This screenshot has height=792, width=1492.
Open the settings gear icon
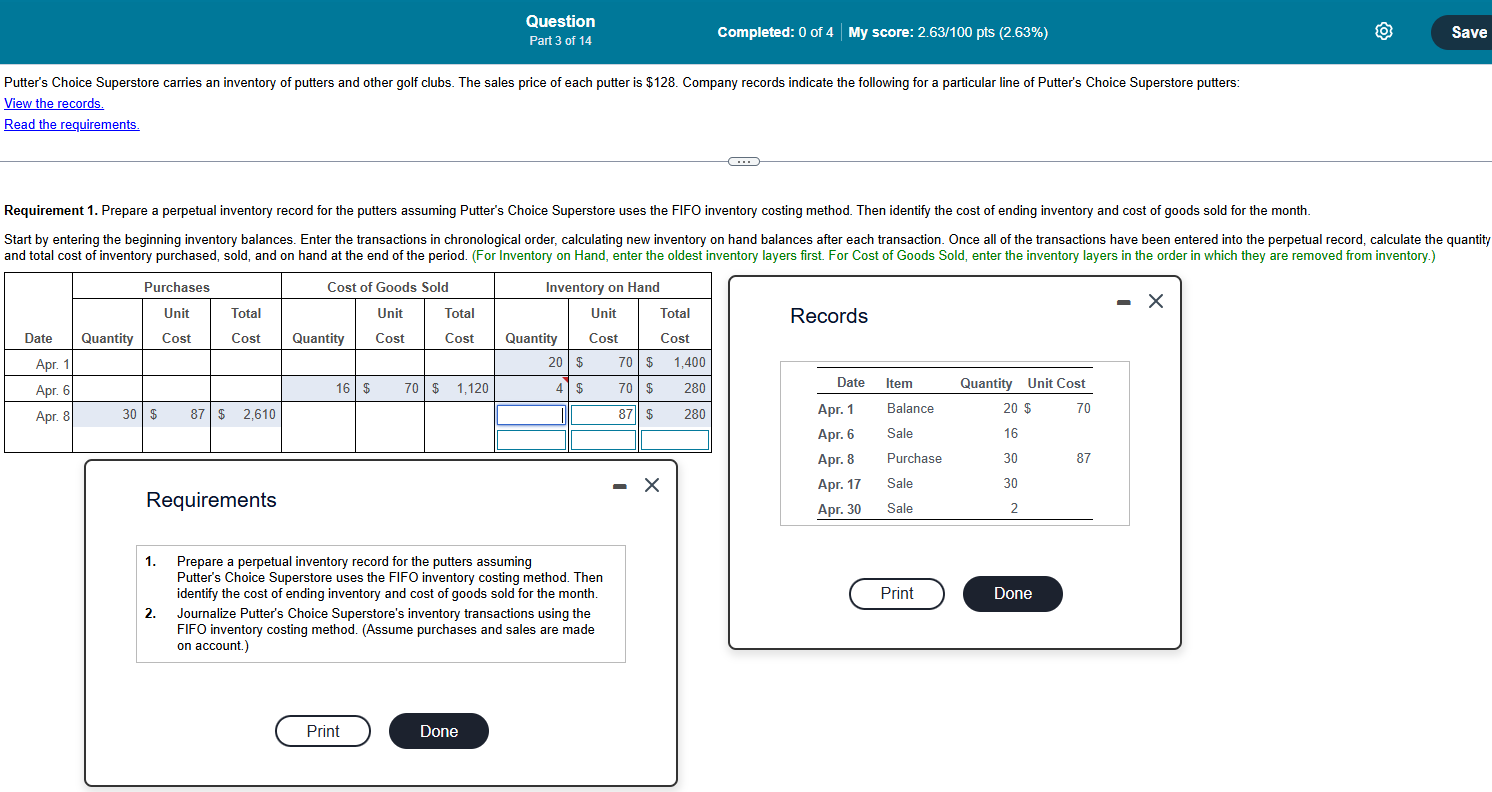[x=1384, y=32]
